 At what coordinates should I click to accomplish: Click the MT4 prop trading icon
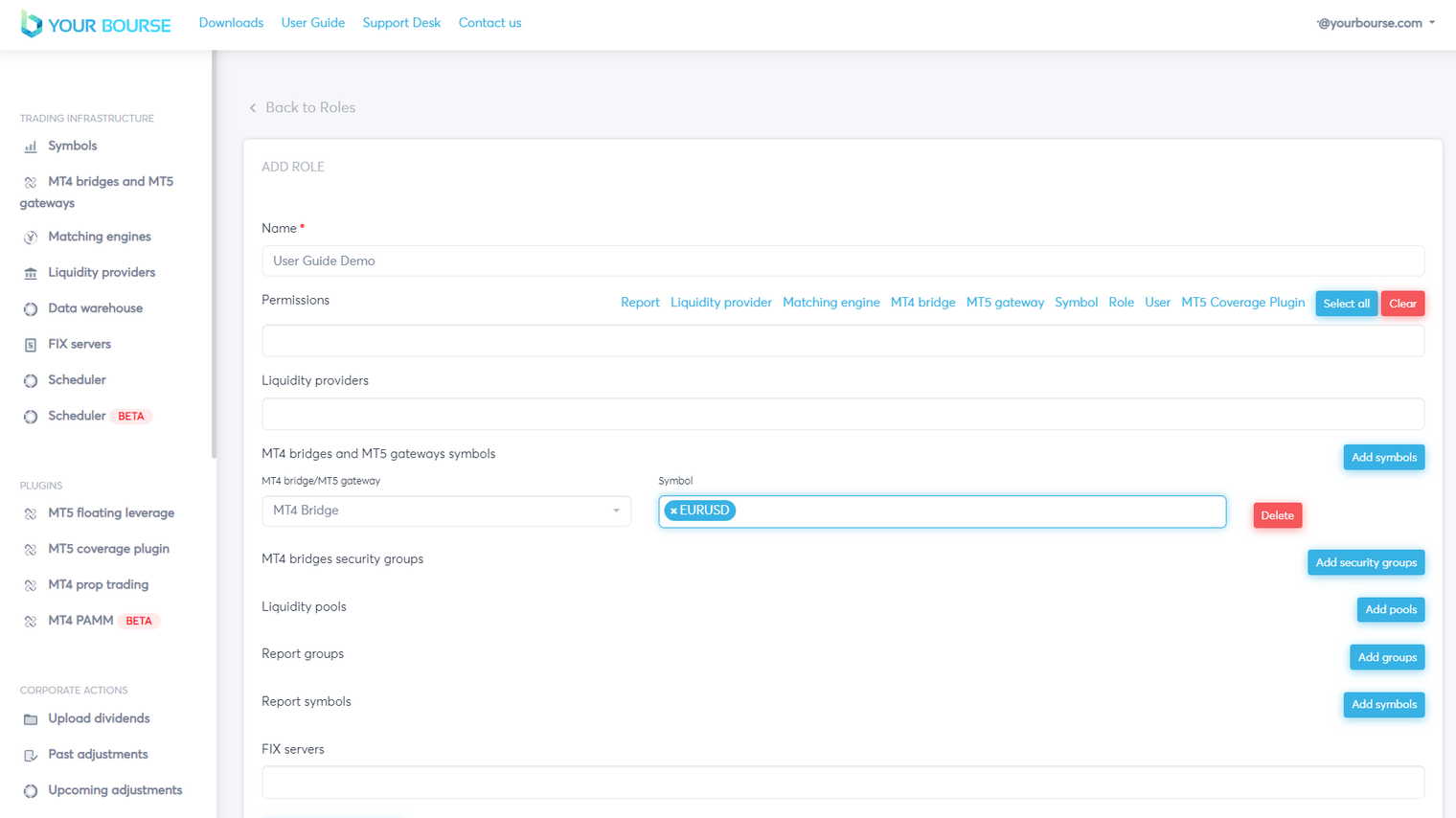(31, 585)
